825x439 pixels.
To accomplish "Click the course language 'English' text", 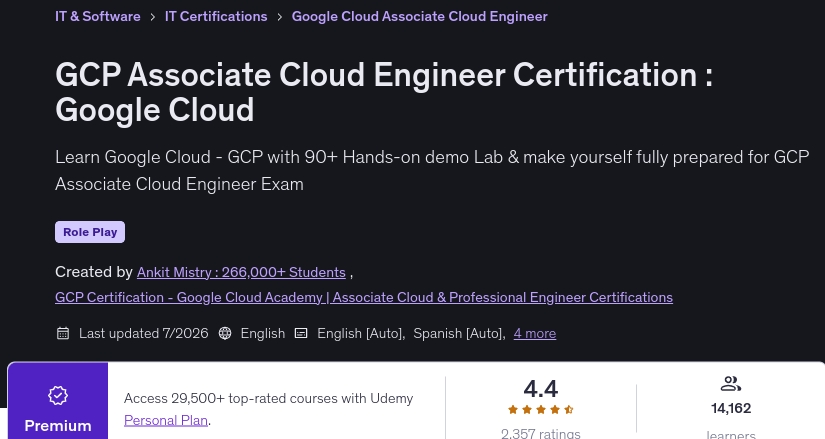I will [263, 333].
